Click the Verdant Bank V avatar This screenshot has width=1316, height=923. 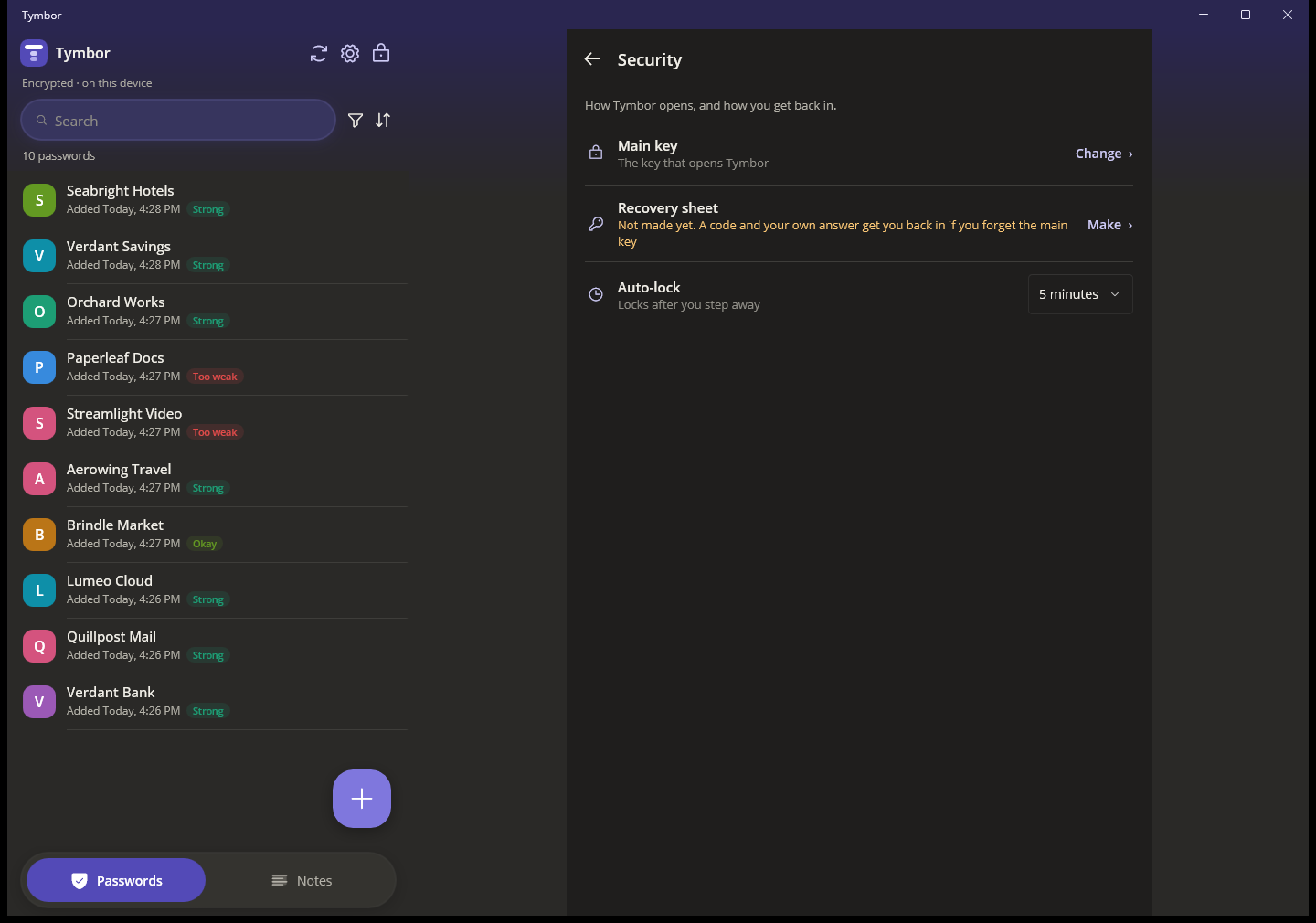pos(39,702)
